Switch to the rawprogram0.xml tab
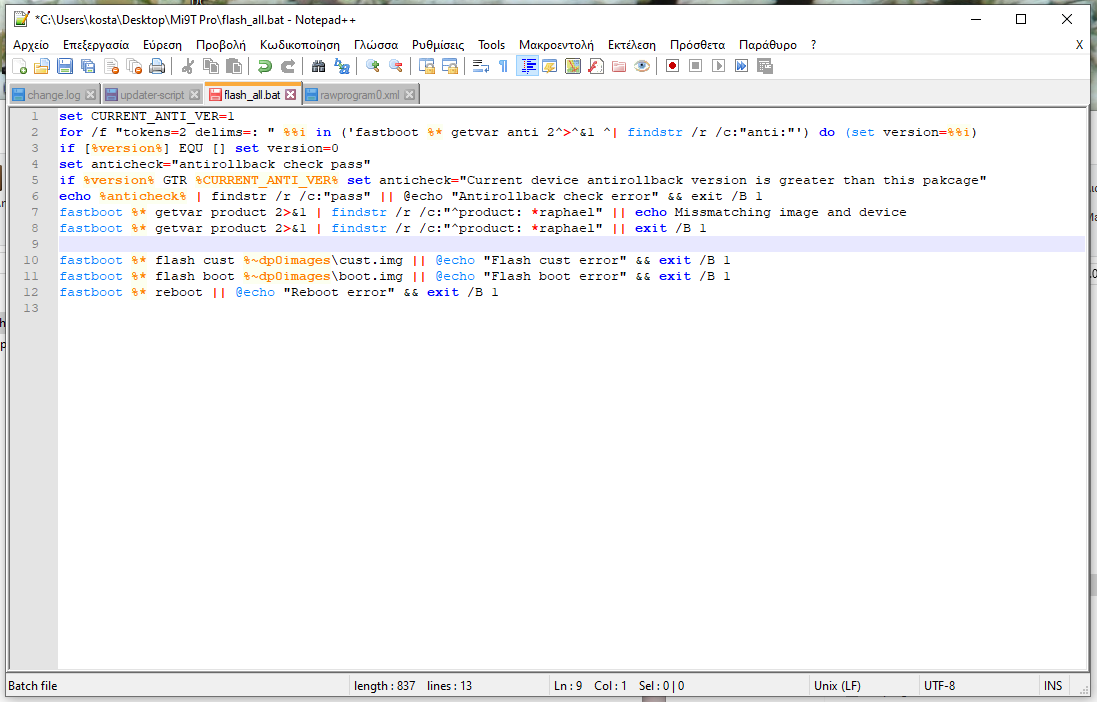Viewport: 1097px width, 702px height. (360, 95)
